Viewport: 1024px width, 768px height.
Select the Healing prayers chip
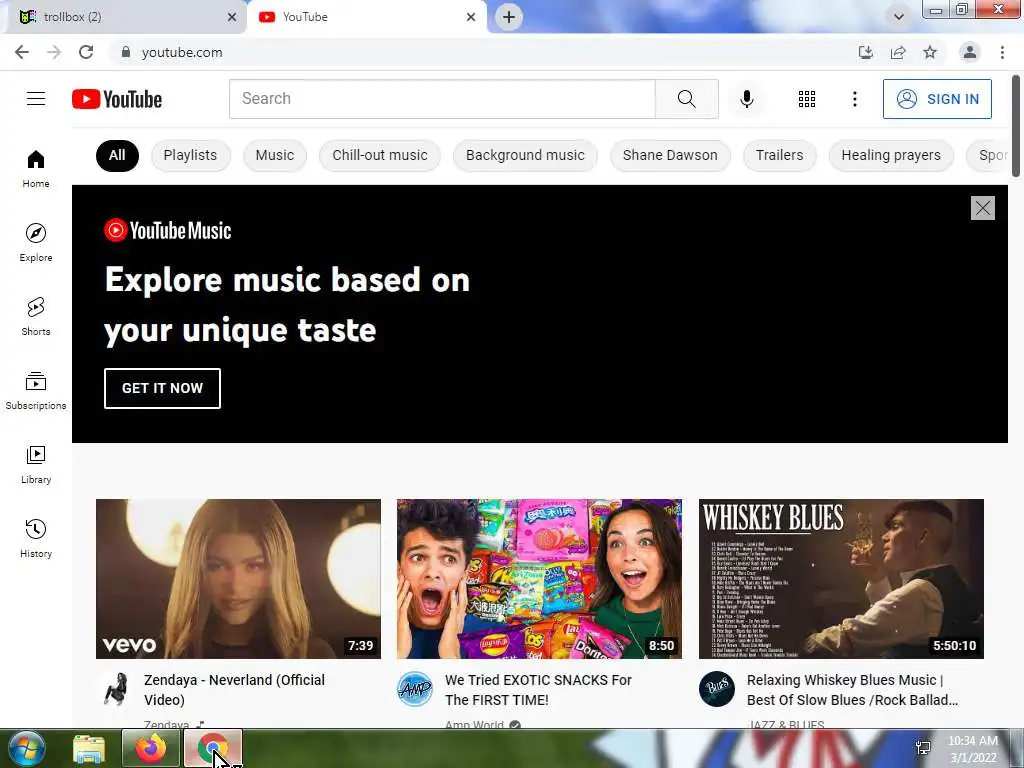891,155
